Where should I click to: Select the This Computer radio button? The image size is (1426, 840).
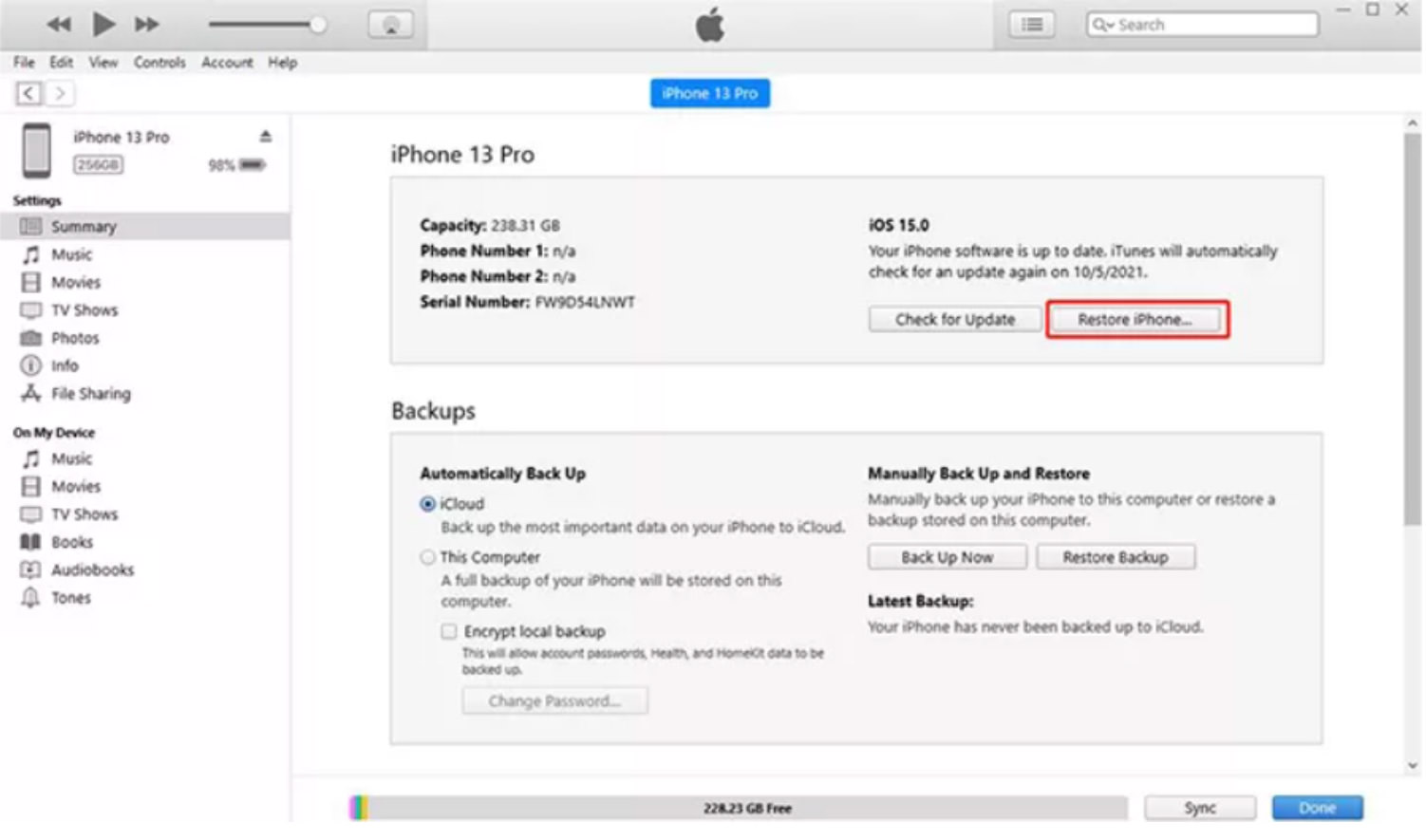click(428, 557)
